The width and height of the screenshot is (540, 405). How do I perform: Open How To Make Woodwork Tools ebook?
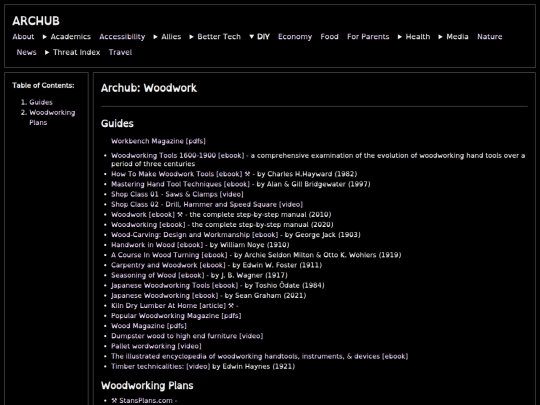coord(177,174)
